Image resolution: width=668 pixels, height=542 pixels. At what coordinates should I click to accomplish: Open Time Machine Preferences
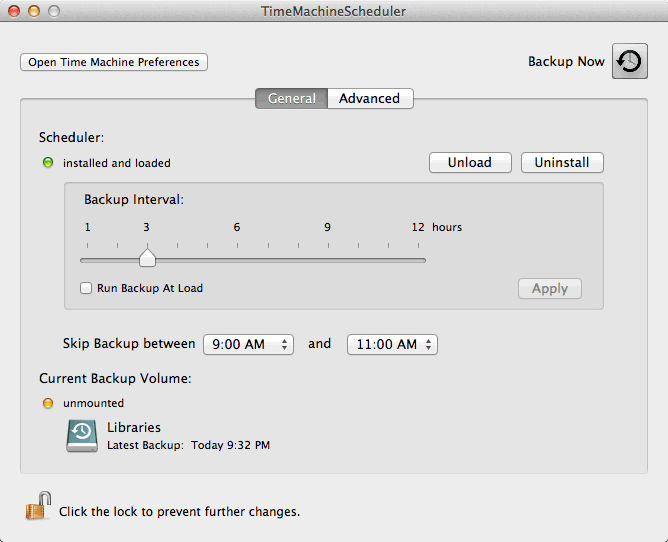coord(114,62)
